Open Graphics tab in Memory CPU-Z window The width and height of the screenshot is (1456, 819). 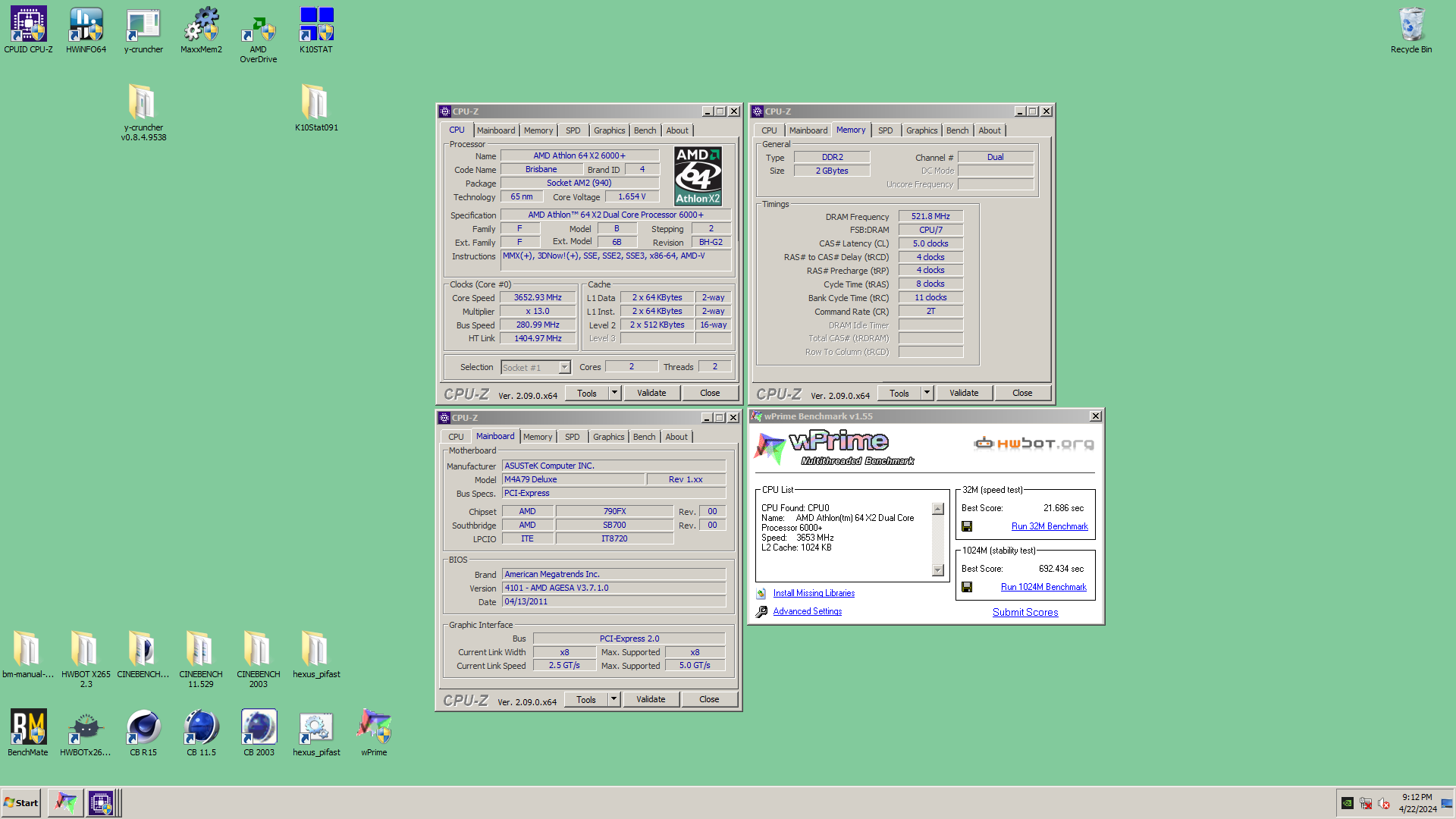[x=922, y=130]
